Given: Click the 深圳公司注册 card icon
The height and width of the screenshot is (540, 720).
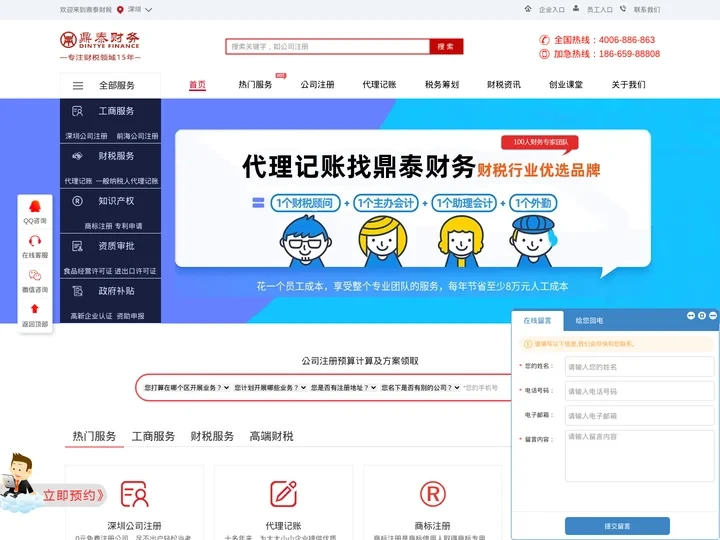Looking at the screenshot, I should (x=134, y=494).
